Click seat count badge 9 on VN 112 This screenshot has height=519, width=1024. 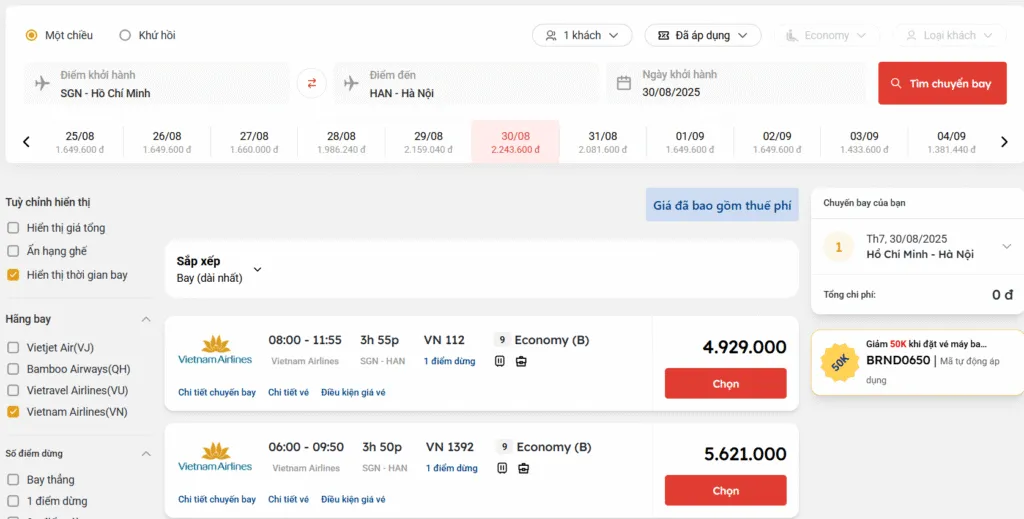click(502, 340)
